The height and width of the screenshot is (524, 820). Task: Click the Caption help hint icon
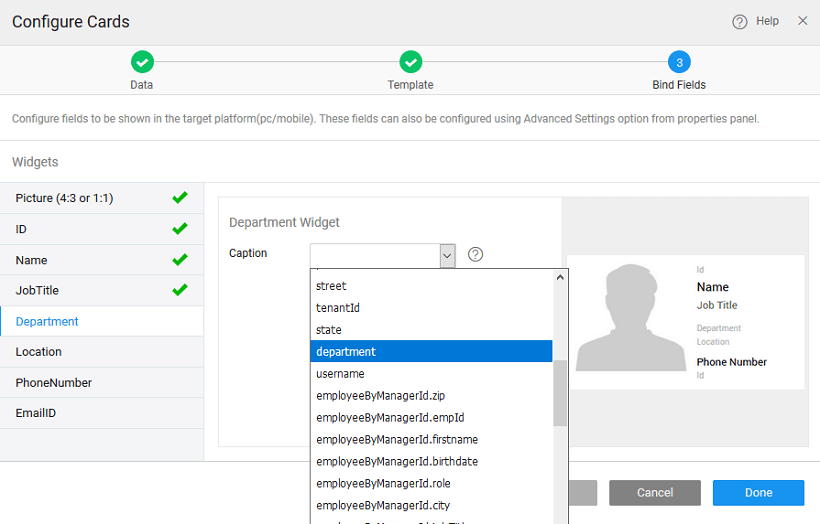pos(476,254)
